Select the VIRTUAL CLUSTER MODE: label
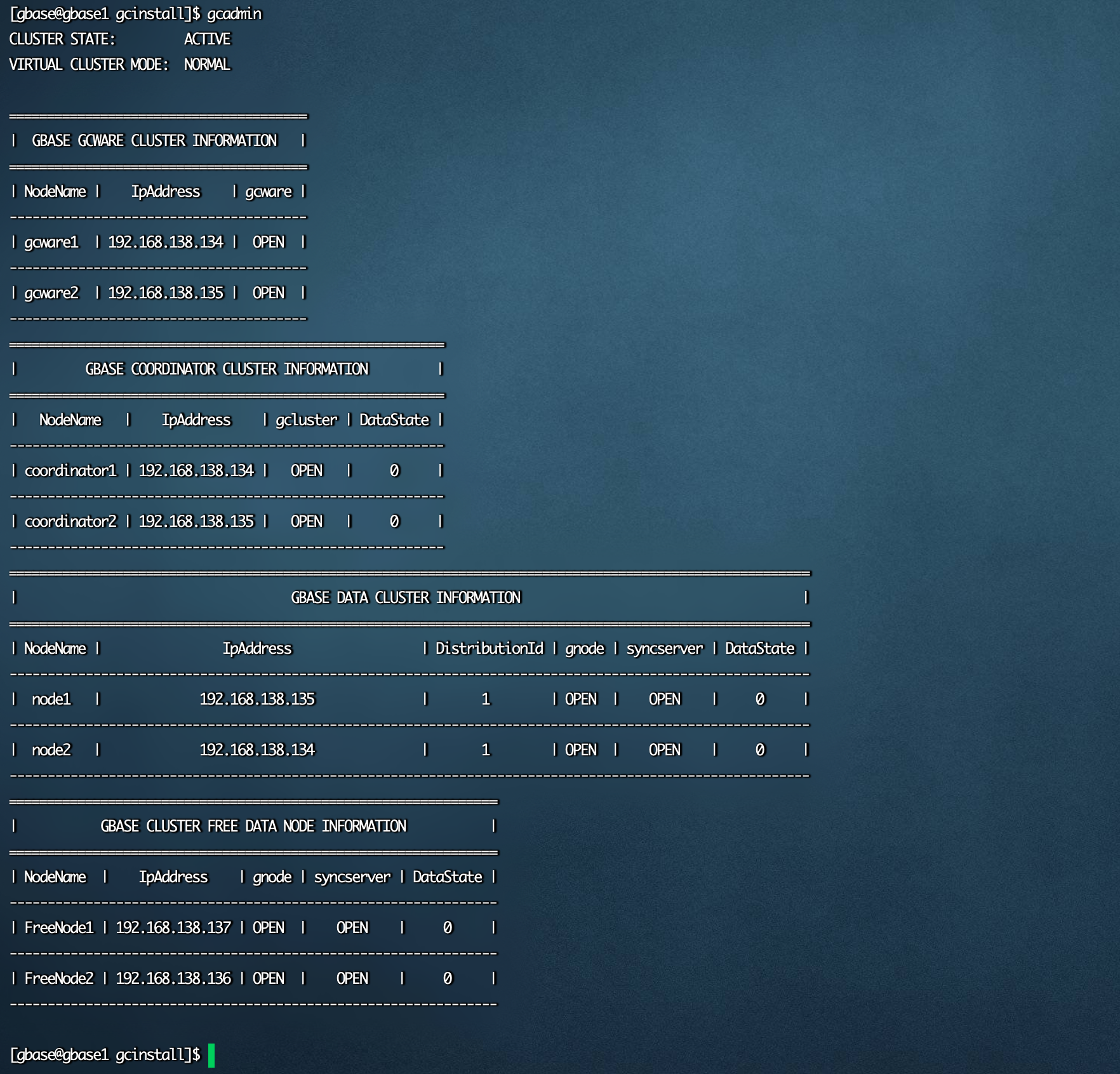The image size is (1120, 1074). point(89,65)
